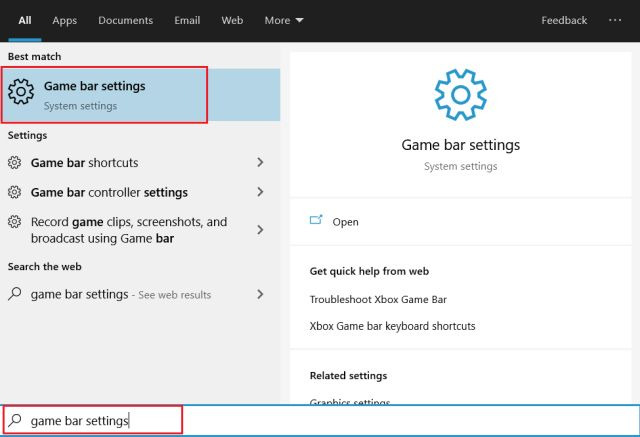
Task: Click the gear icon next to Game bar shortcuts
Action: (x=14, y=162)
